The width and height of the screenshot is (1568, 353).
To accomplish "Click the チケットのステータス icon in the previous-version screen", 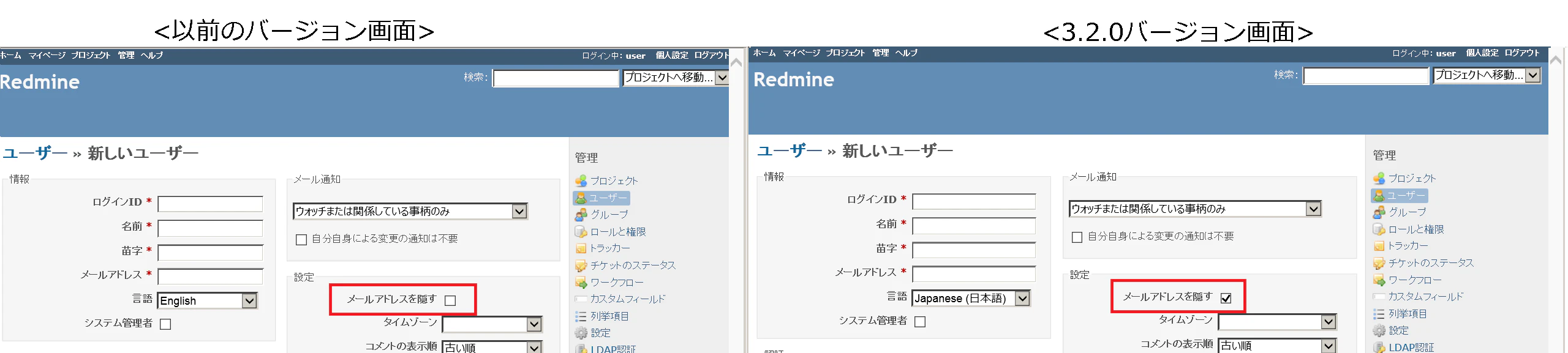I will point(581,266).
